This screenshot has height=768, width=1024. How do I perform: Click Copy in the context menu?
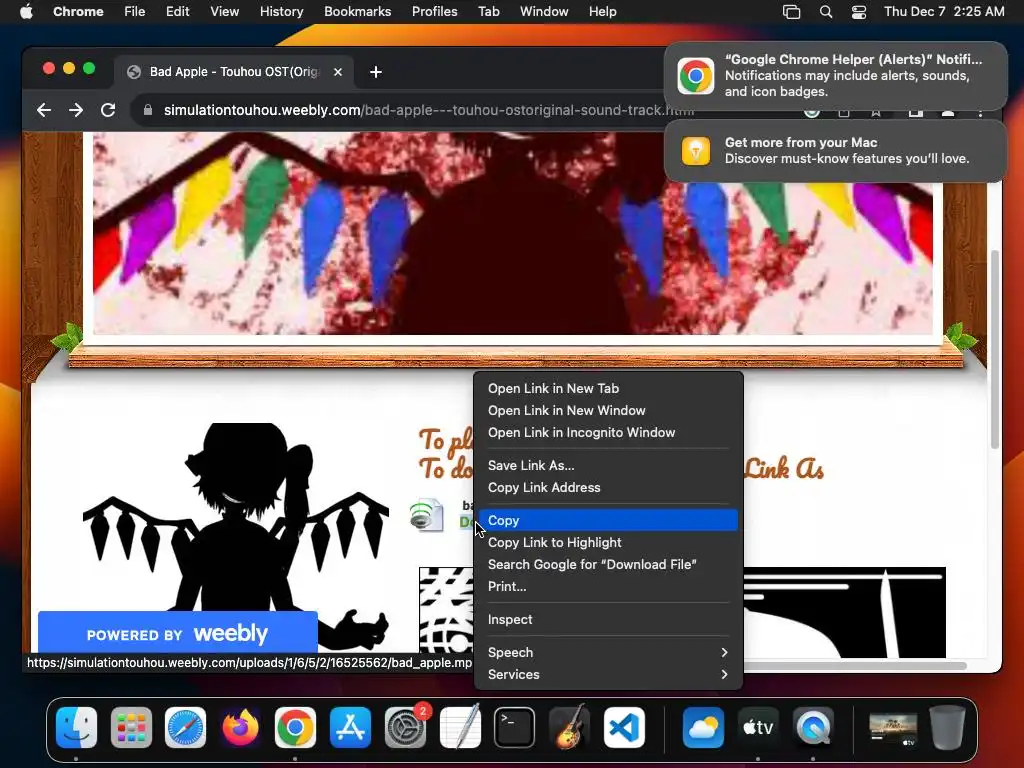coord(608,520)
